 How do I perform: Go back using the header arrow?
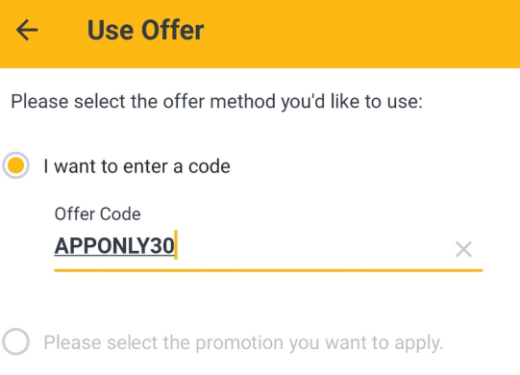27,30
